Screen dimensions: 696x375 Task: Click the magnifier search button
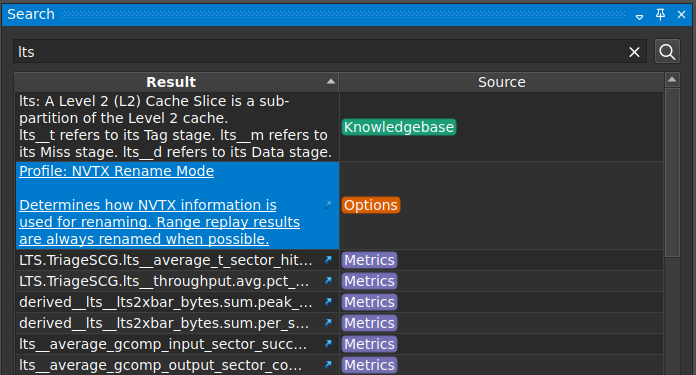[667, 51]
